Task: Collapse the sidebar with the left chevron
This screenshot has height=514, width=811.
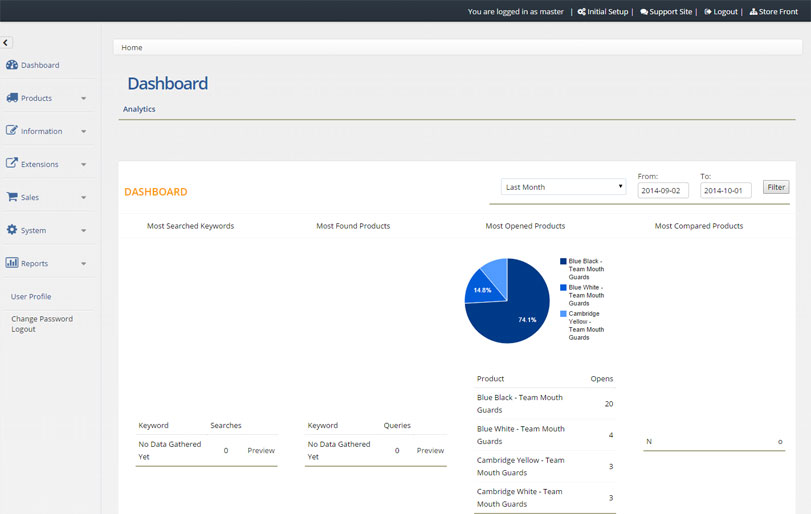Action: [x=6, y=42]
